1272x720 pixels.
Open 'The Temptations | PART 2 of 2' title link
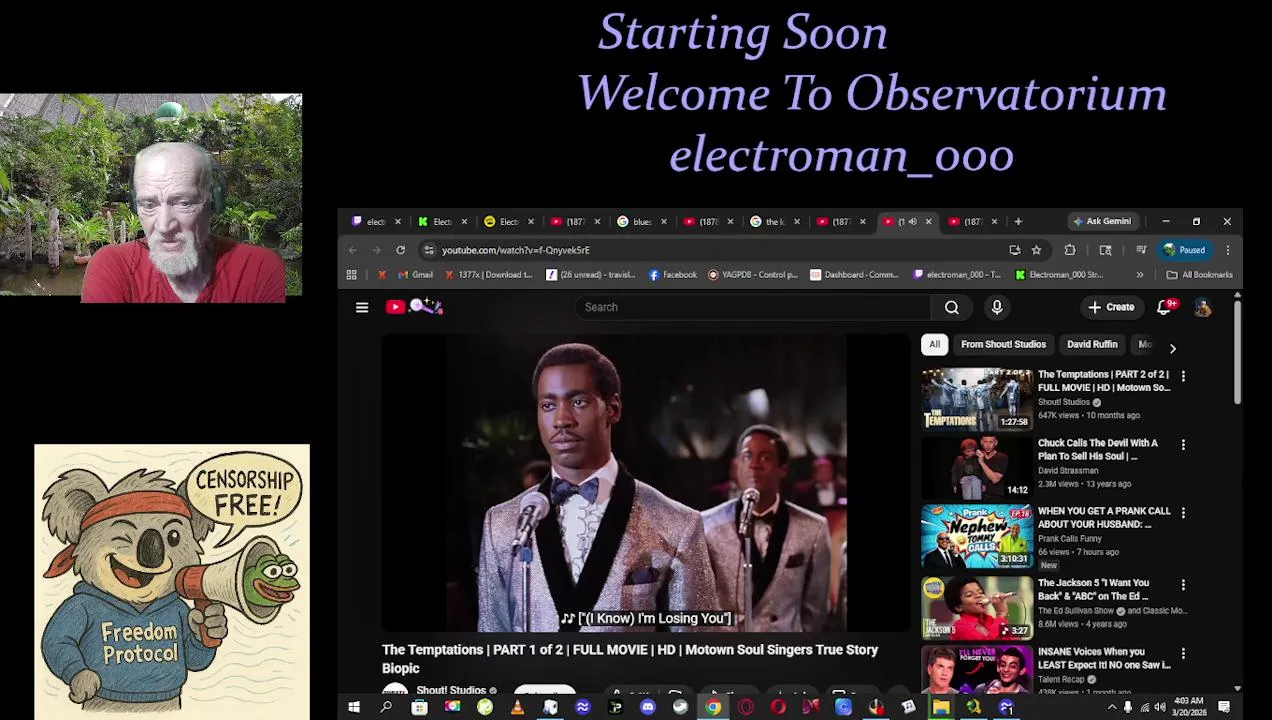[1104, 381]
